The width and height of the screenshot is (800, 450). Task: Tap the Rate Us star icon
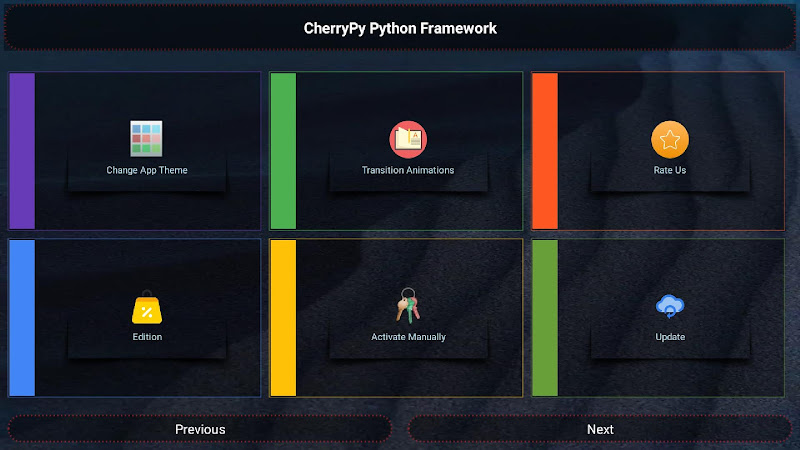(670, 139)
